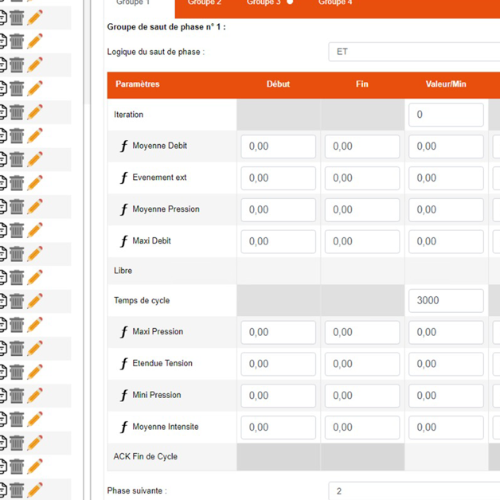Click the function icon for Moyenne Intensite

124,427
